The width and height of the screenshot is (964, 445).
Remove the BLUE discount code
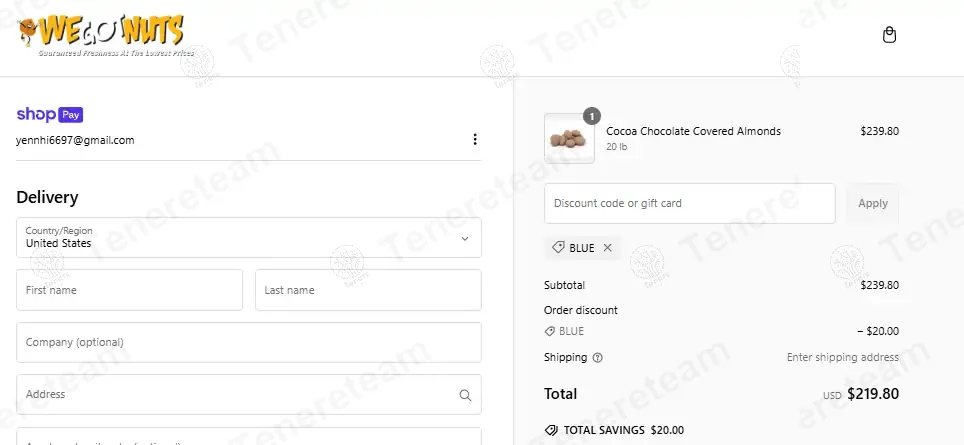point(607,248)
